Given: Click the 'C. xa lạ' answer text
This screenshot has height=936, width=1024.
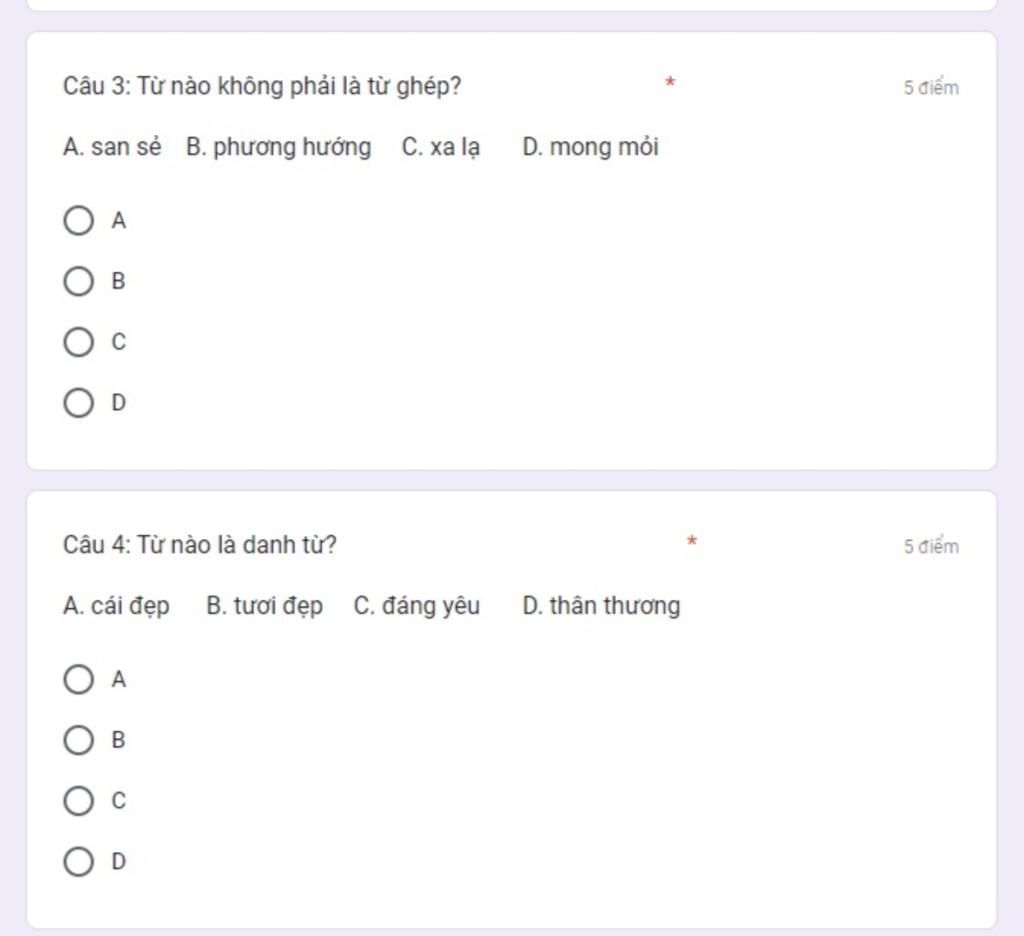Looking at the screenshot, I should [x=441, y=148].
